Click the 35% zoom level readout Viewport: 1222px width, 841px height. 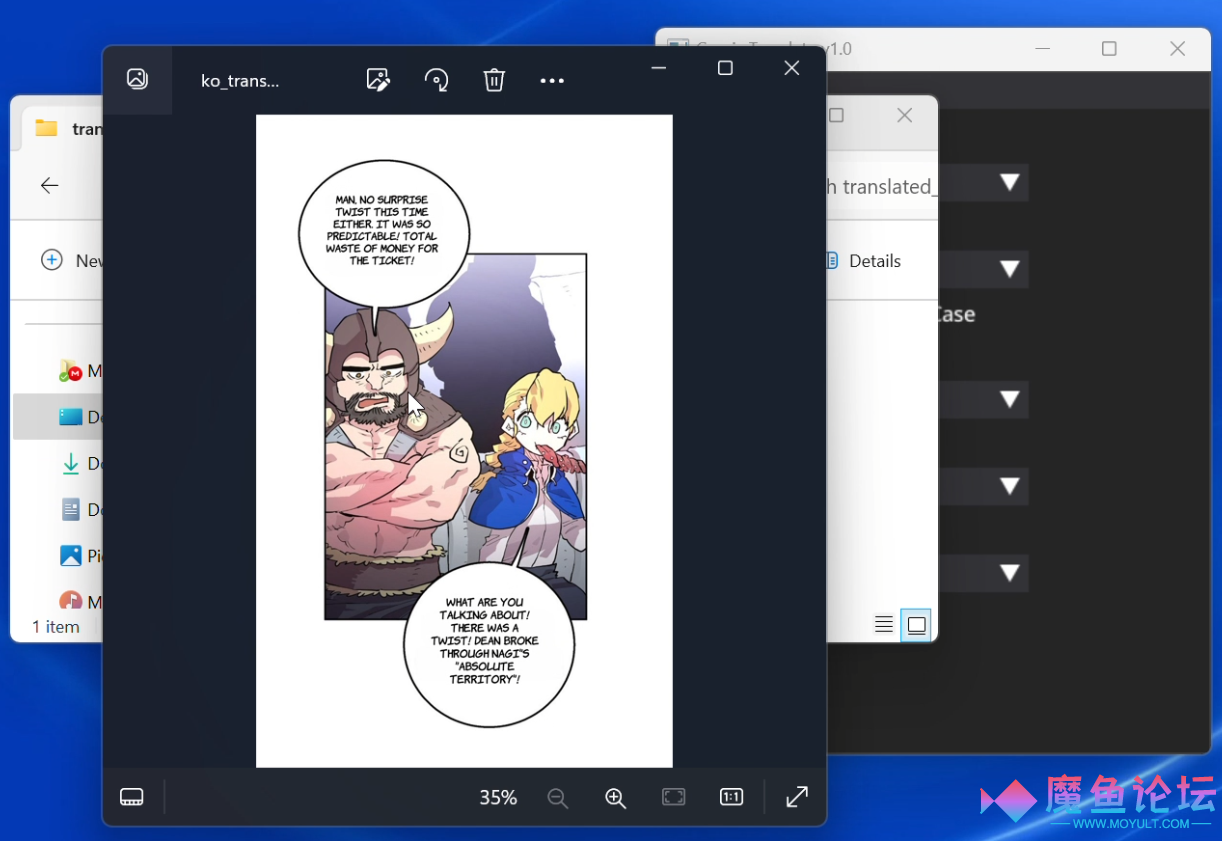pyautogui.click(x=498, y=797)
